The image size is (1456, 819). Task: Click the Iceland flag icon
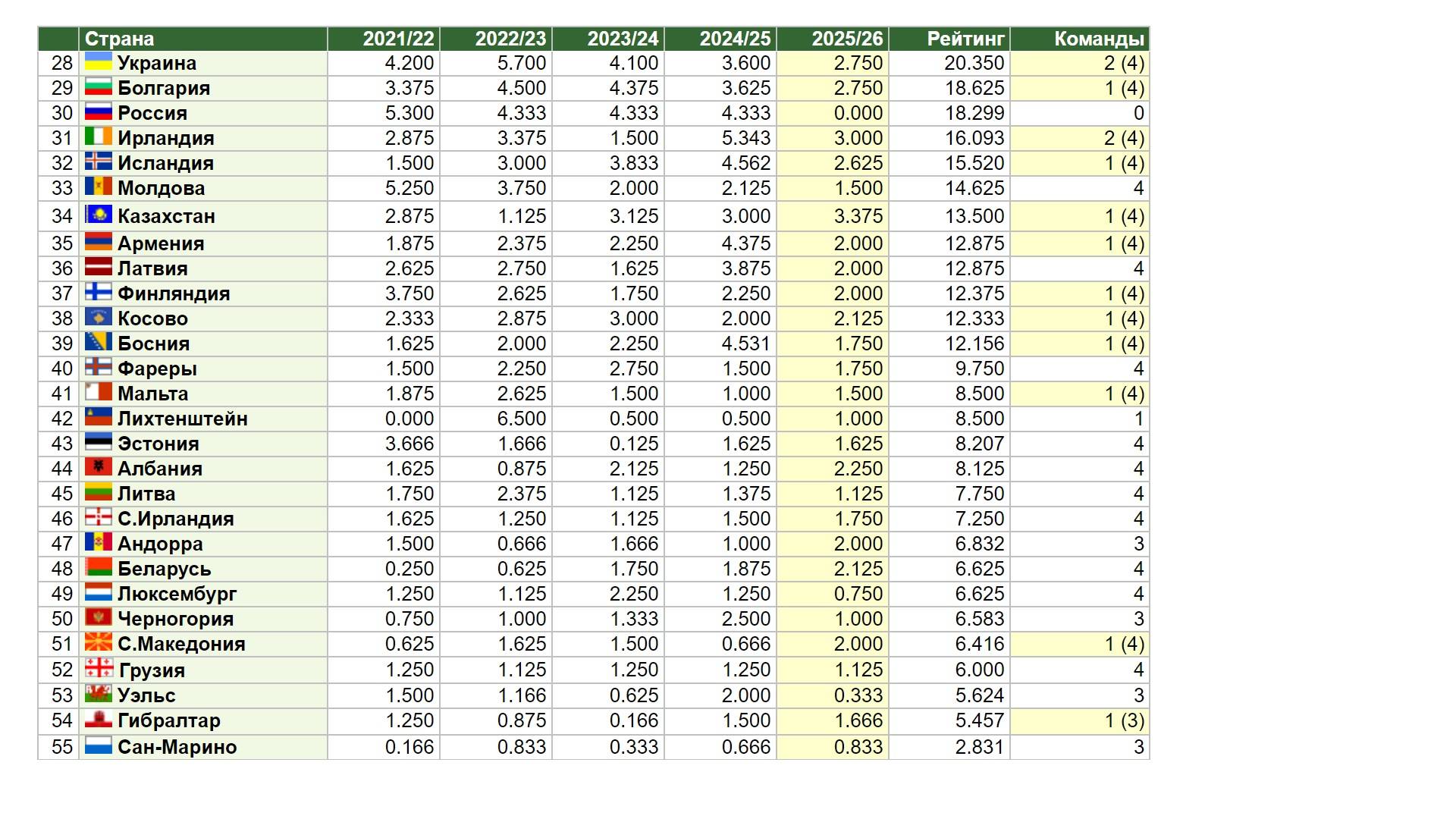click(98, 162)
